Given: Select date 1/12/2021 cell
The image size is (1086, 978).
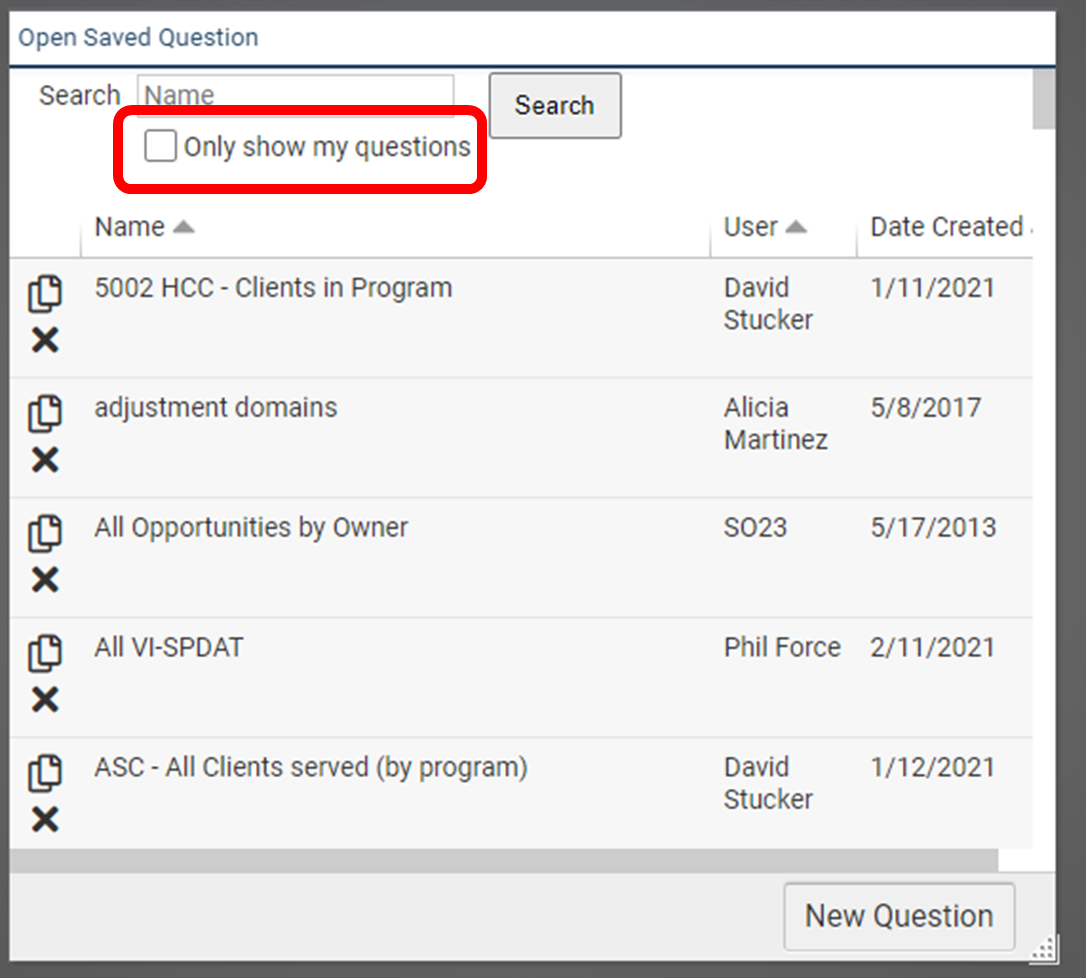Looking at the screenshot, I should (932, 767).
